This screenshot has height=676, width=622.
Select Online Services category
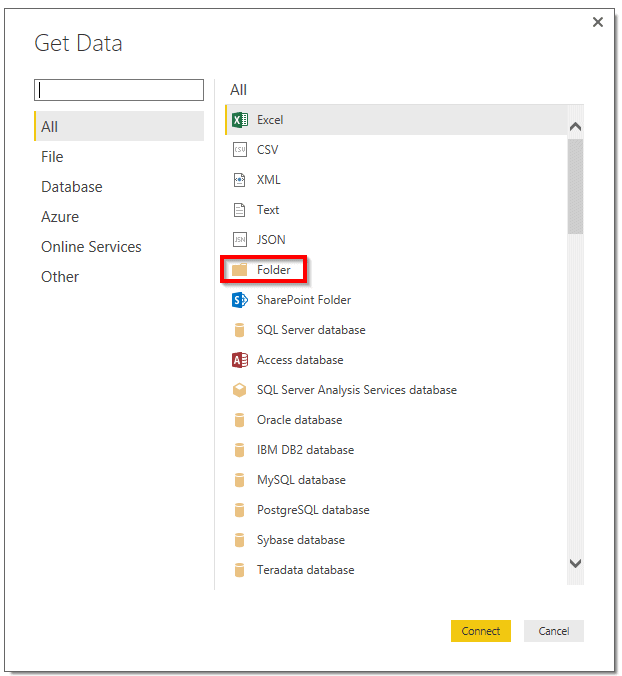click(x=91, y=247)
